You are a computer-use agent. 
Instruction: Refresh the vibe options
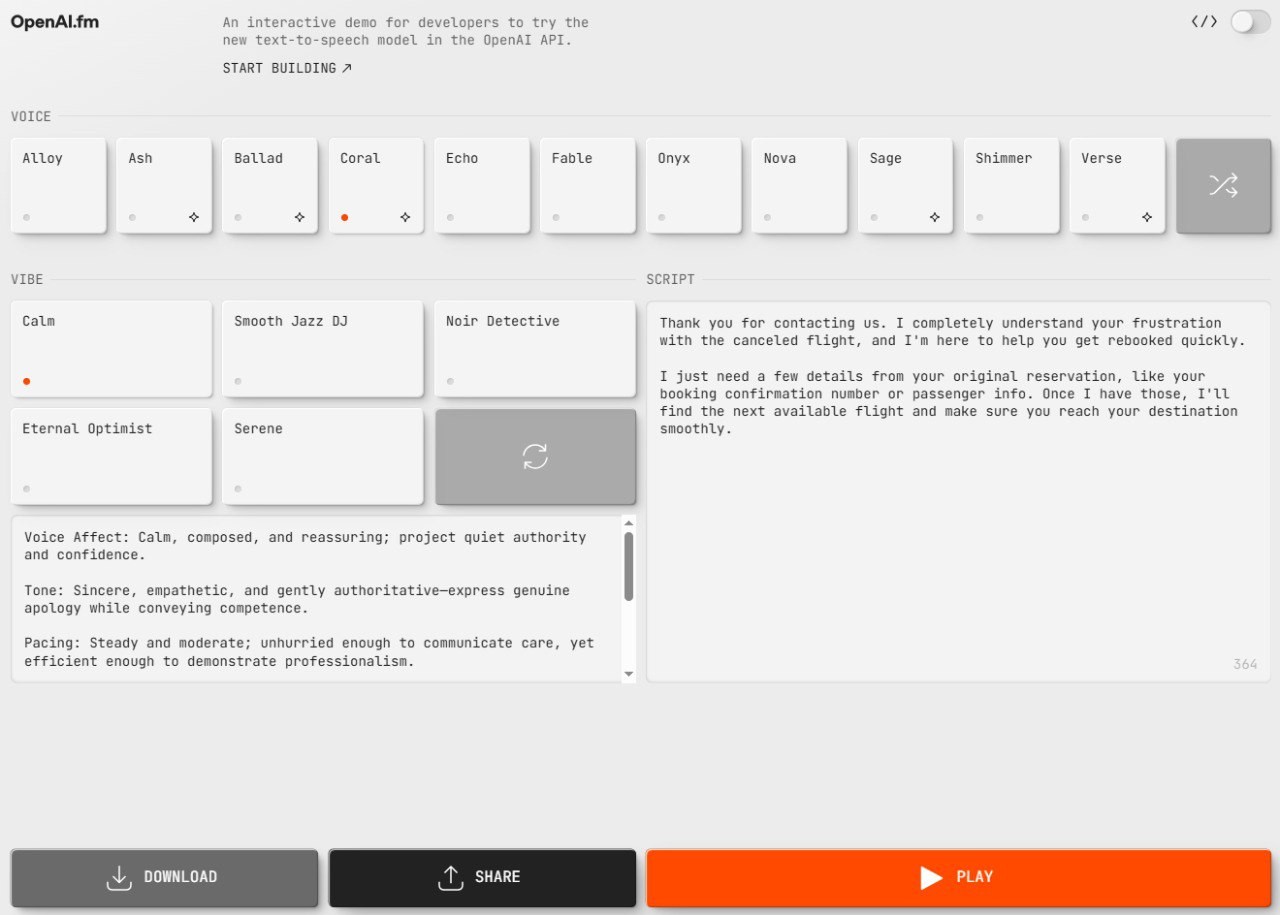coord(535,456)
